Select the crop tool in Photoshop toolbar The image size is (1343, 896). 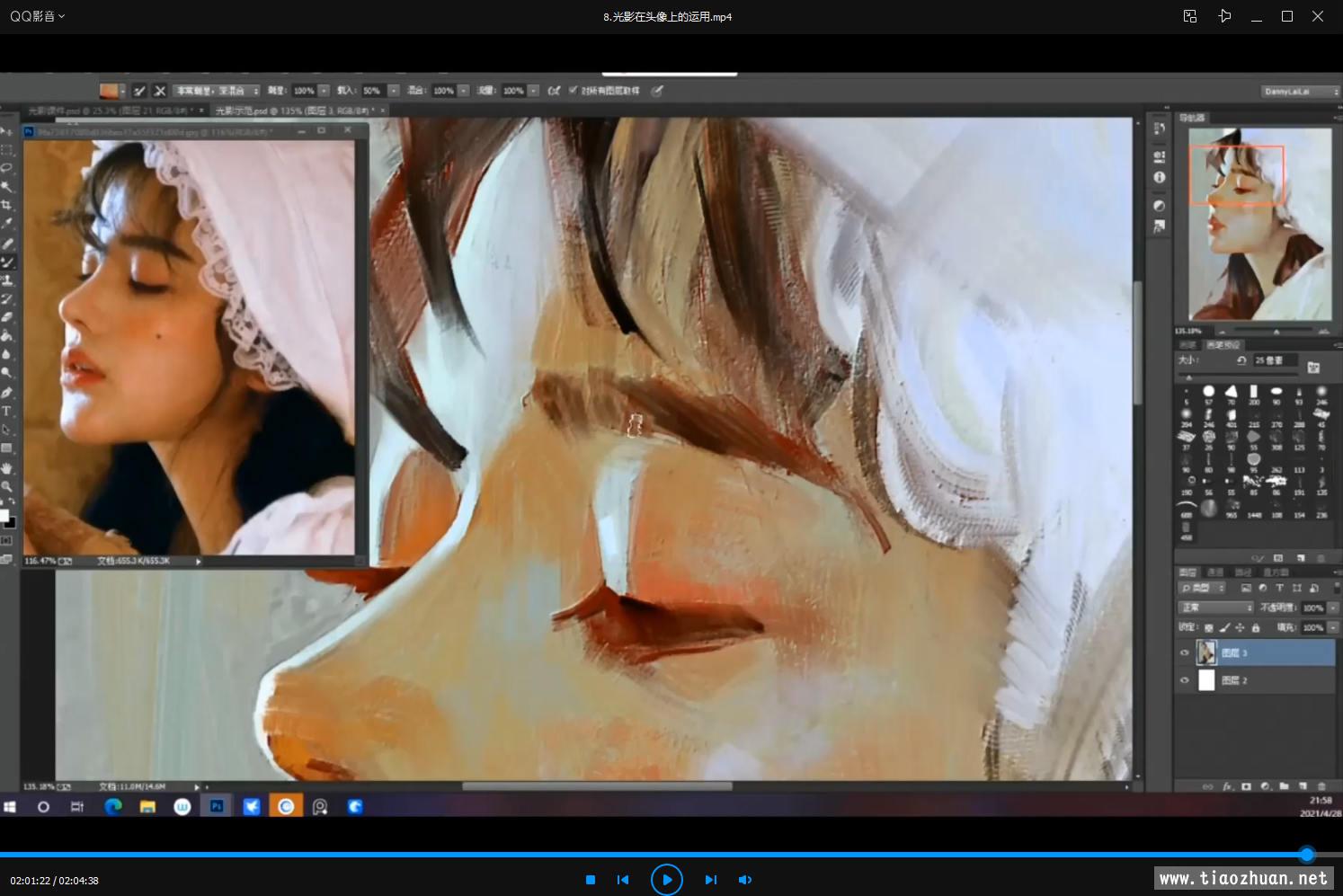click(7, 206)
